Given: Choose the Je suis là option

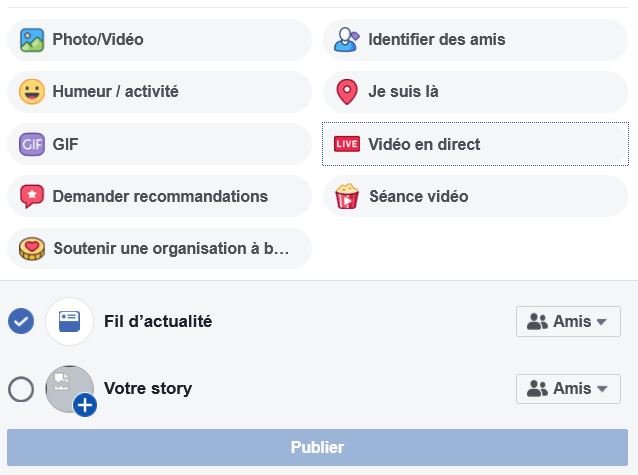Looking at the screenshot, I should pos(475,92).
